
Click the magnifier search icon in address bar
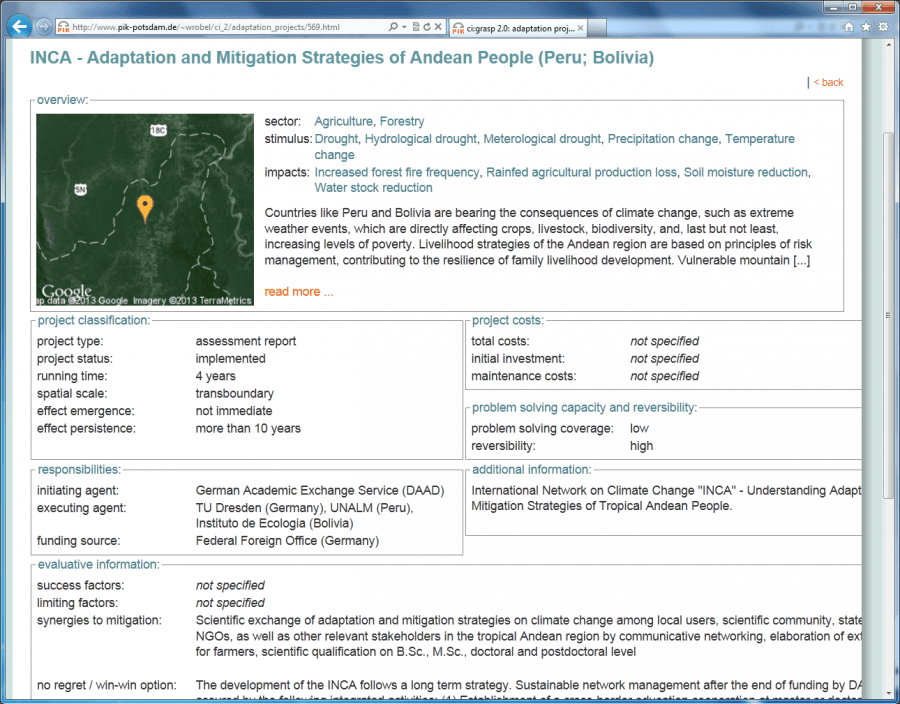tap(393, 27)
